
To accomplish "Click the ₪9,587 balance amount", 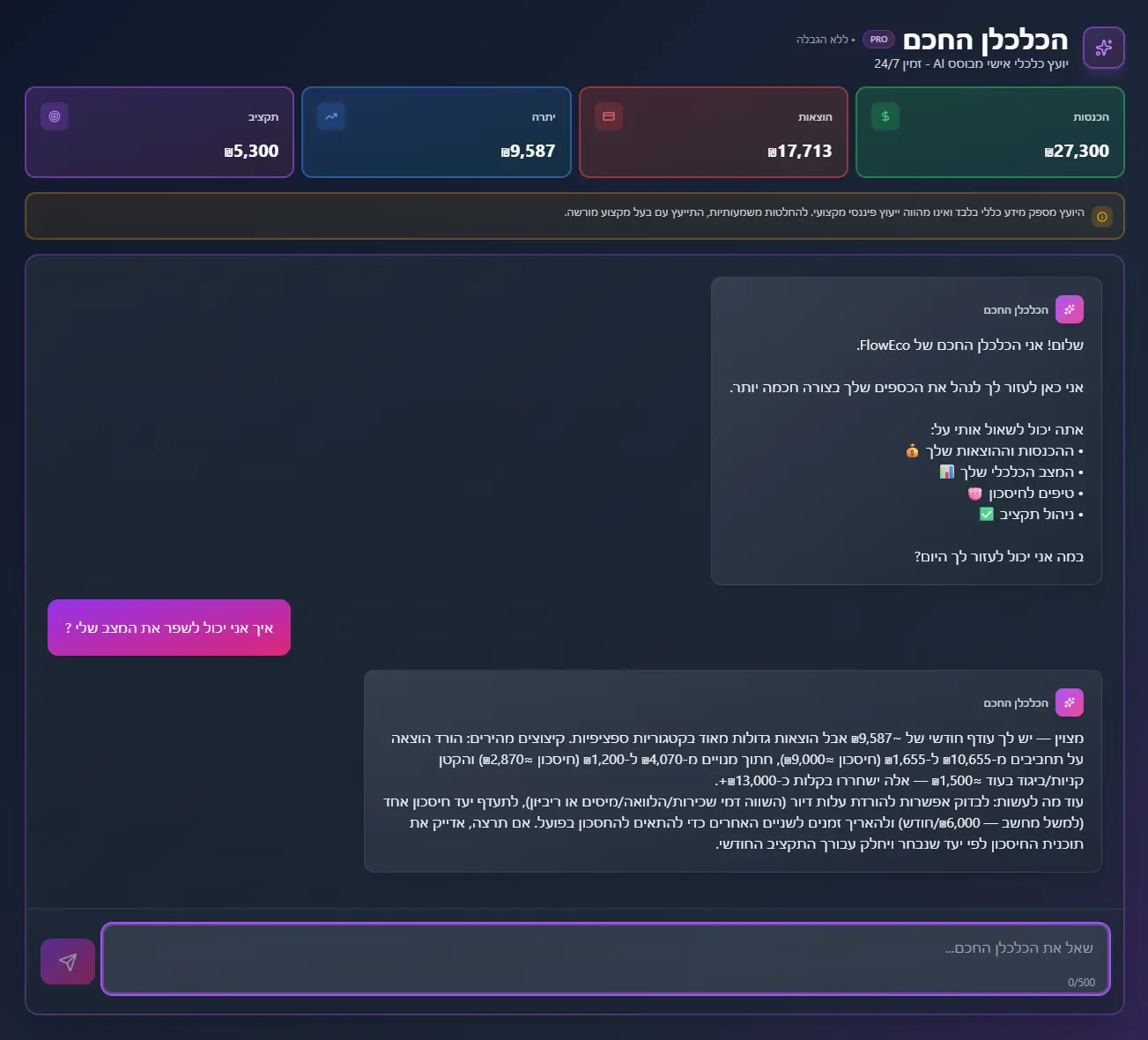I will [528, 151].
